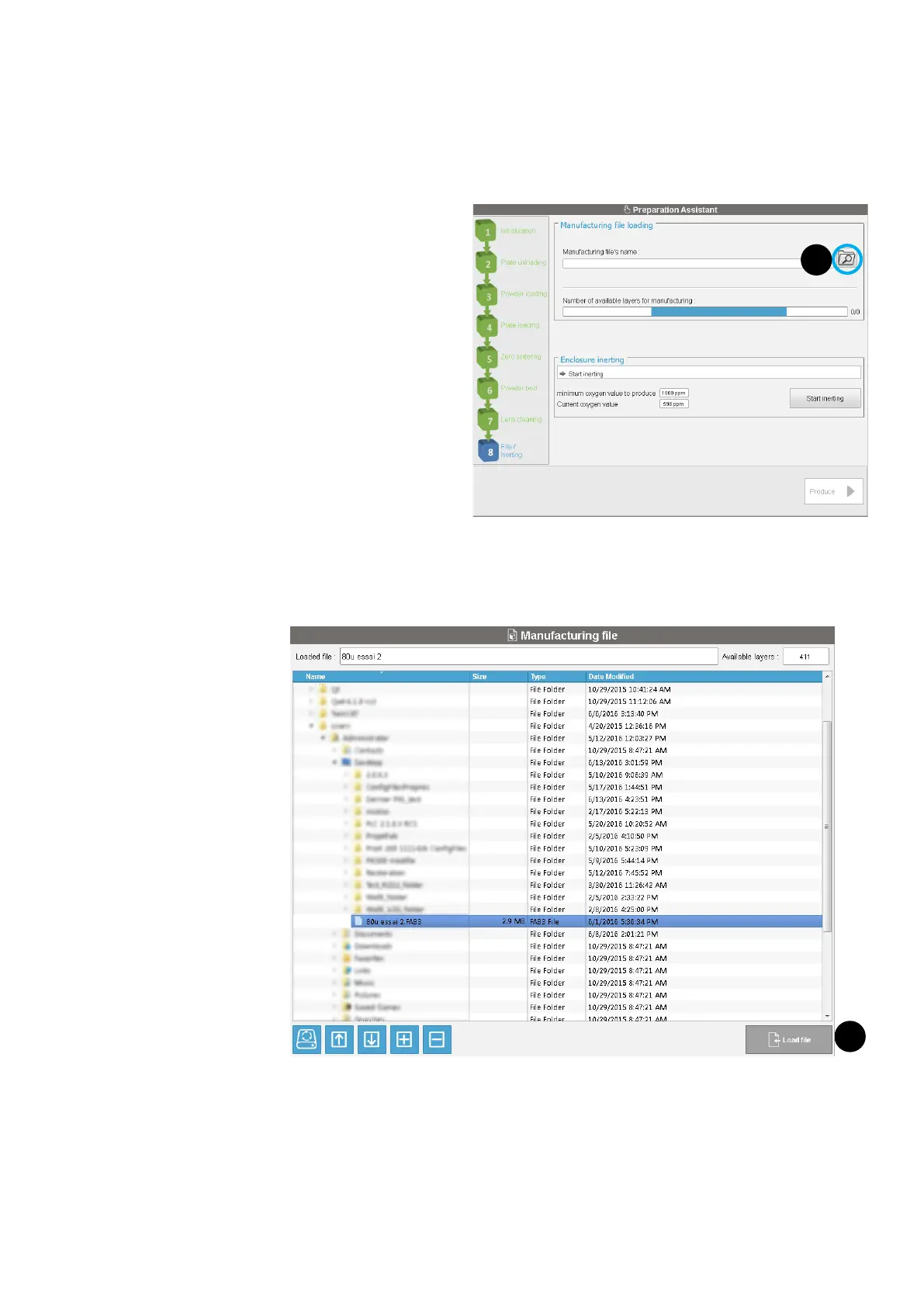Click the up arrow toolbar button
924x1307 pixels.
pyautogui.click(x=340, y=1039)
